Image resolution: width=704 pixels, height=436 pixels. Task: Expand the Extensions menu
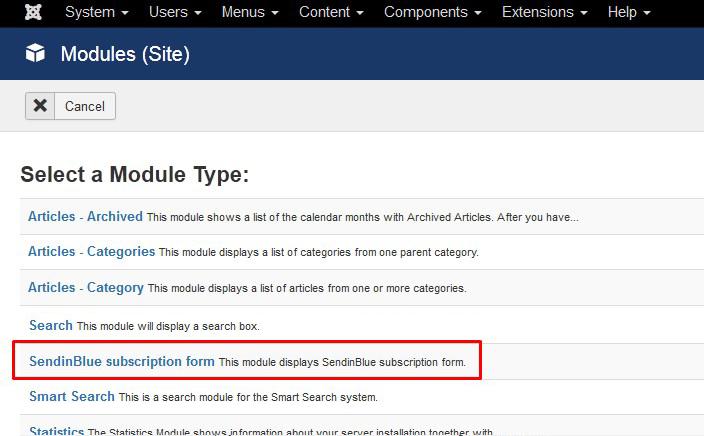click(545, 13)
